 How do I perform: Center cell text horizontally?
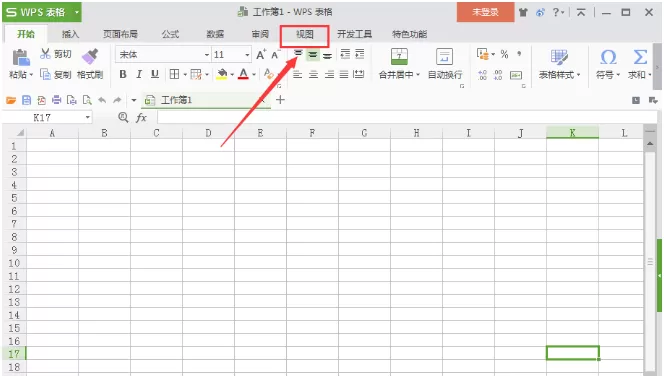click(313, 75)
